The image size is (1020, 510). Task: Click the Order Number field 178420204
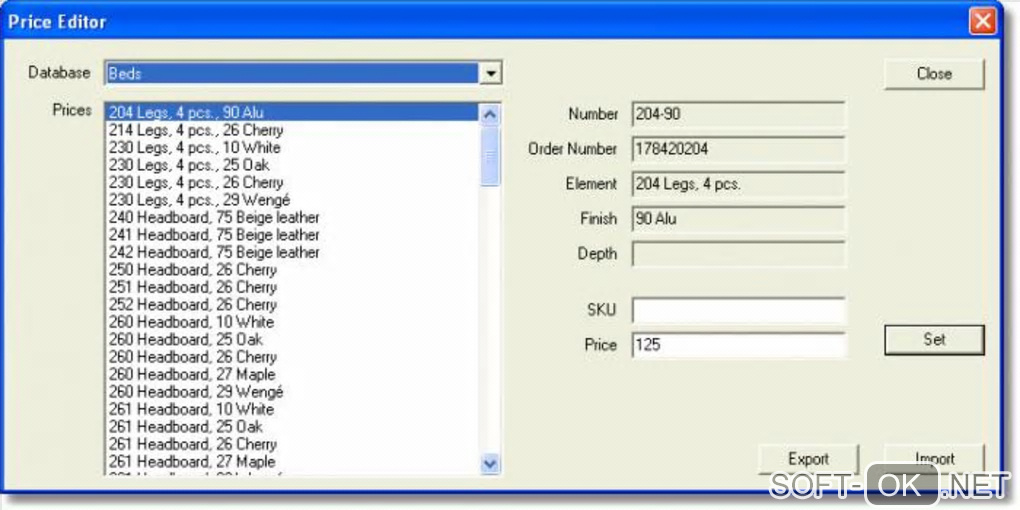click(x=738, y=149)
